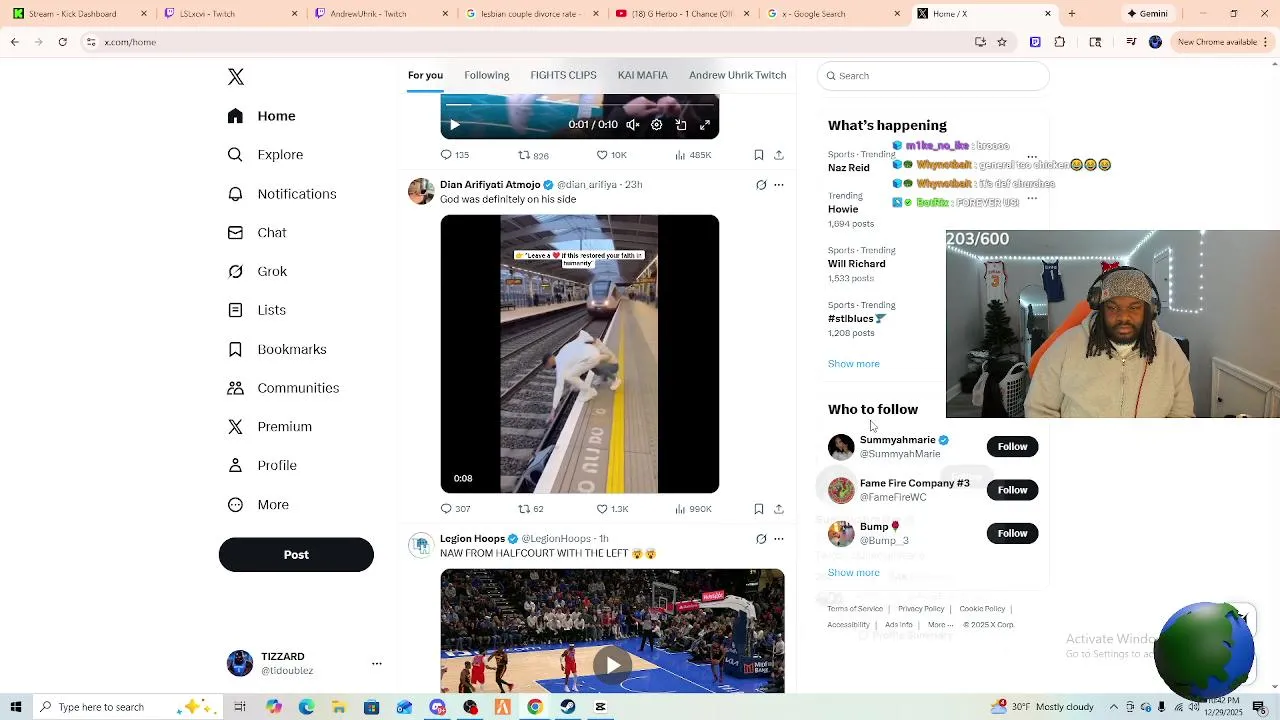Like the top post with 10K likes
1280x720 pixels.
611,155
